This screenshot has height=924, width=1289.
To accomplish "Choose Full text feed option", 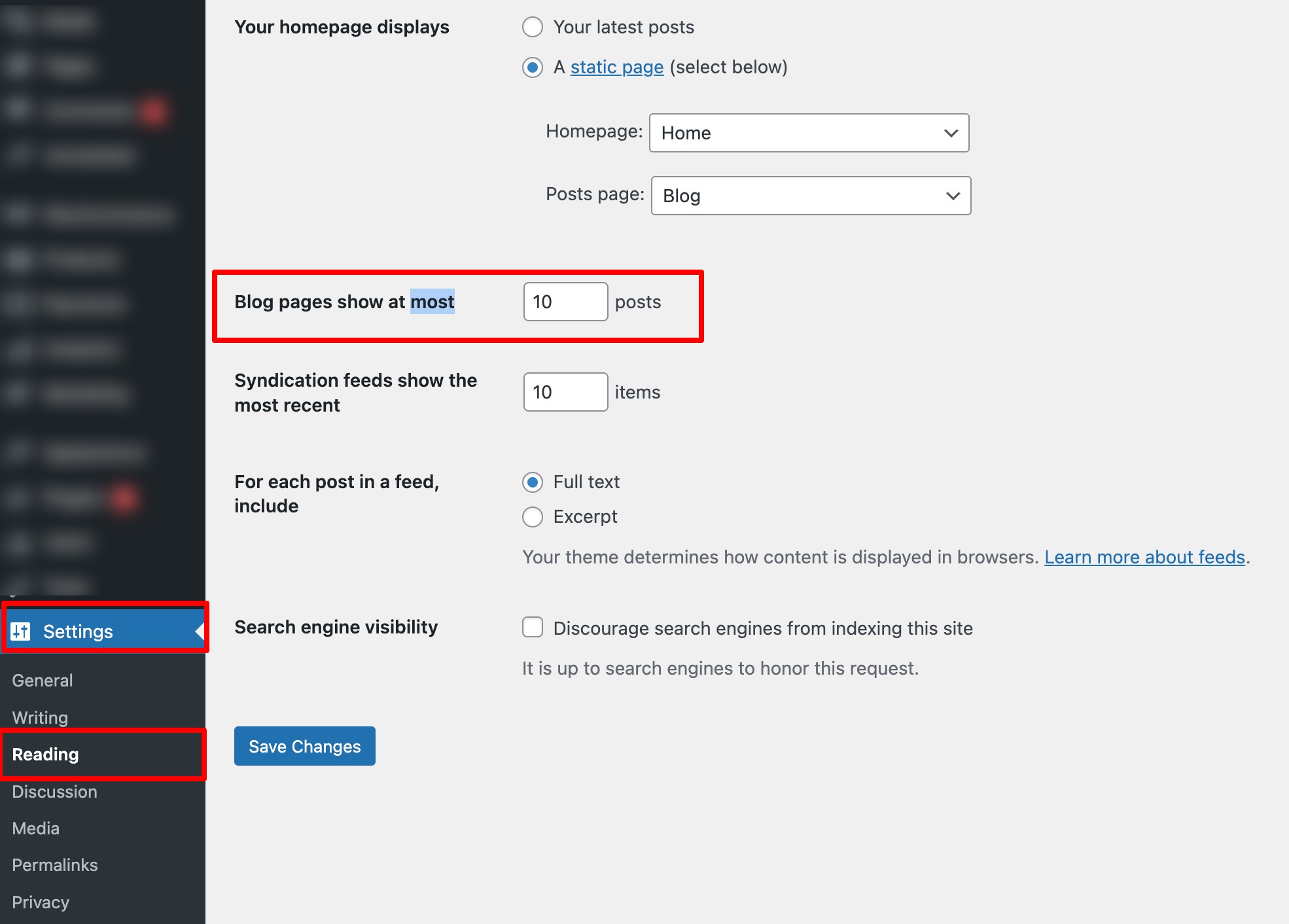I will pyautogui.click(x=533, y=482).
